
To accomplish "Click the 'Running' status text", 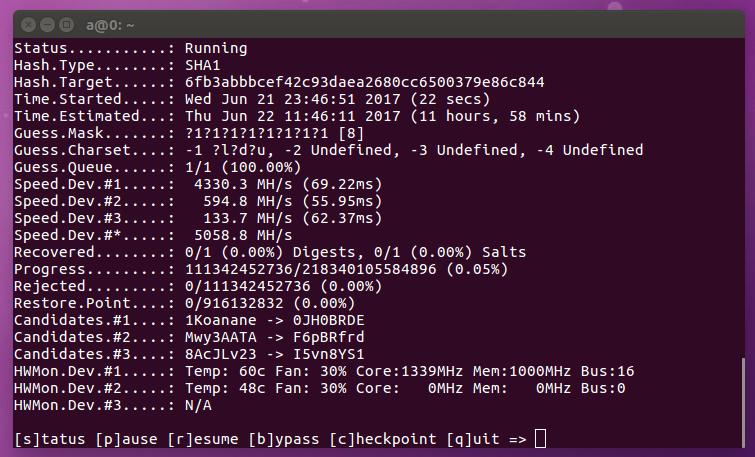I will (x=216, y=47).
